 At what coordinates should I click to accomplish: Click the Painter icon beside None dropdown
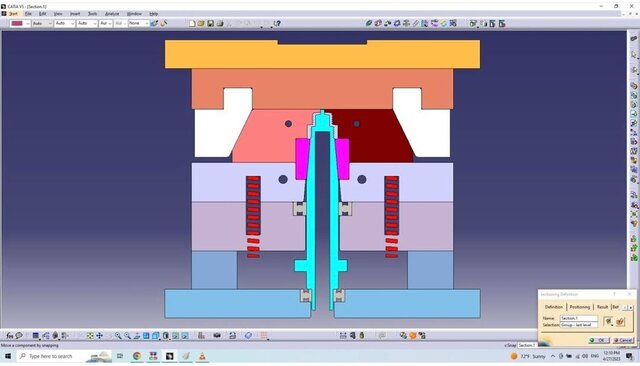tap(154, 24)
